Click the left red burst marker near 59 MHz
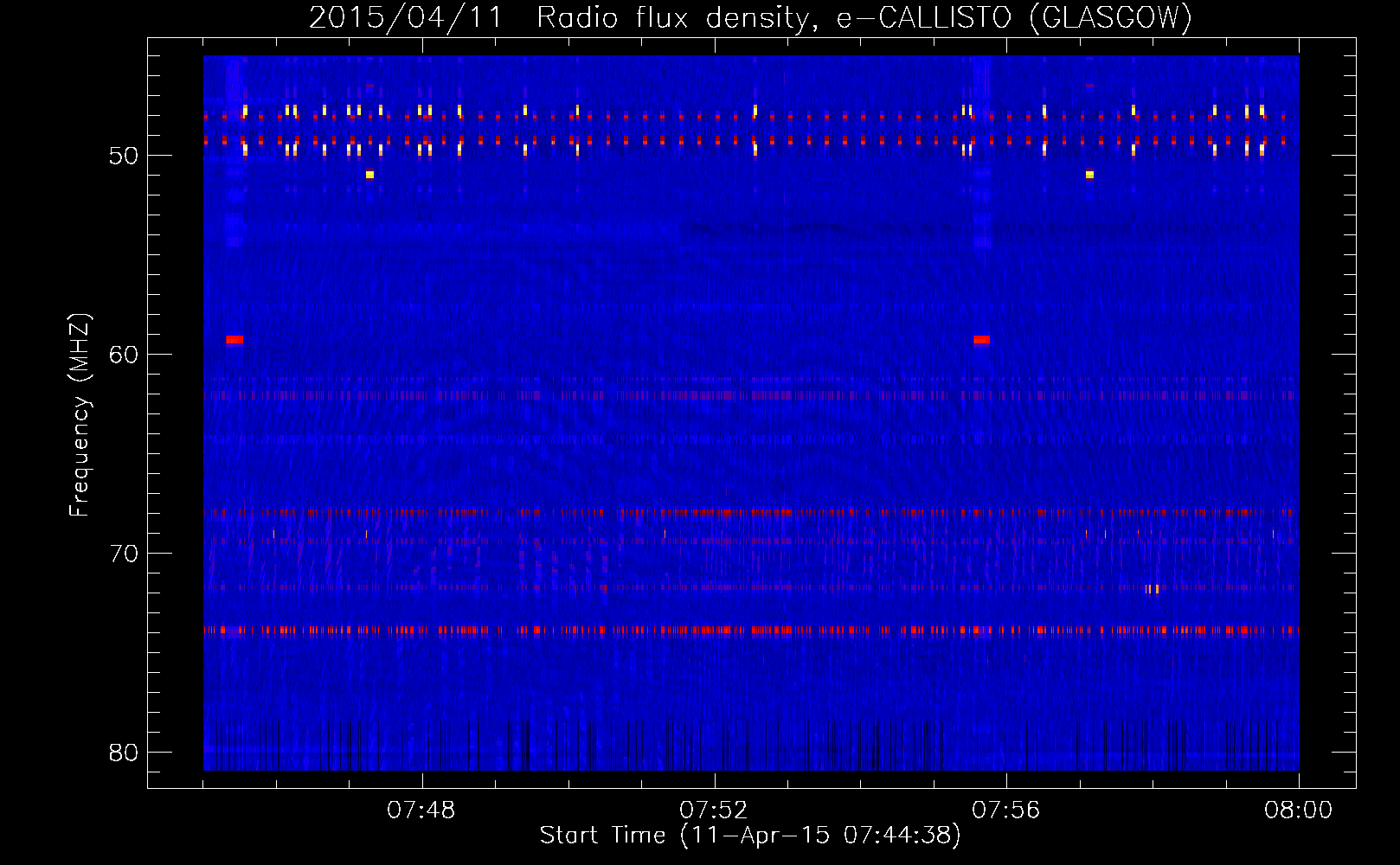The height and width of the screenshot is (865, 1400). point(234,340)
